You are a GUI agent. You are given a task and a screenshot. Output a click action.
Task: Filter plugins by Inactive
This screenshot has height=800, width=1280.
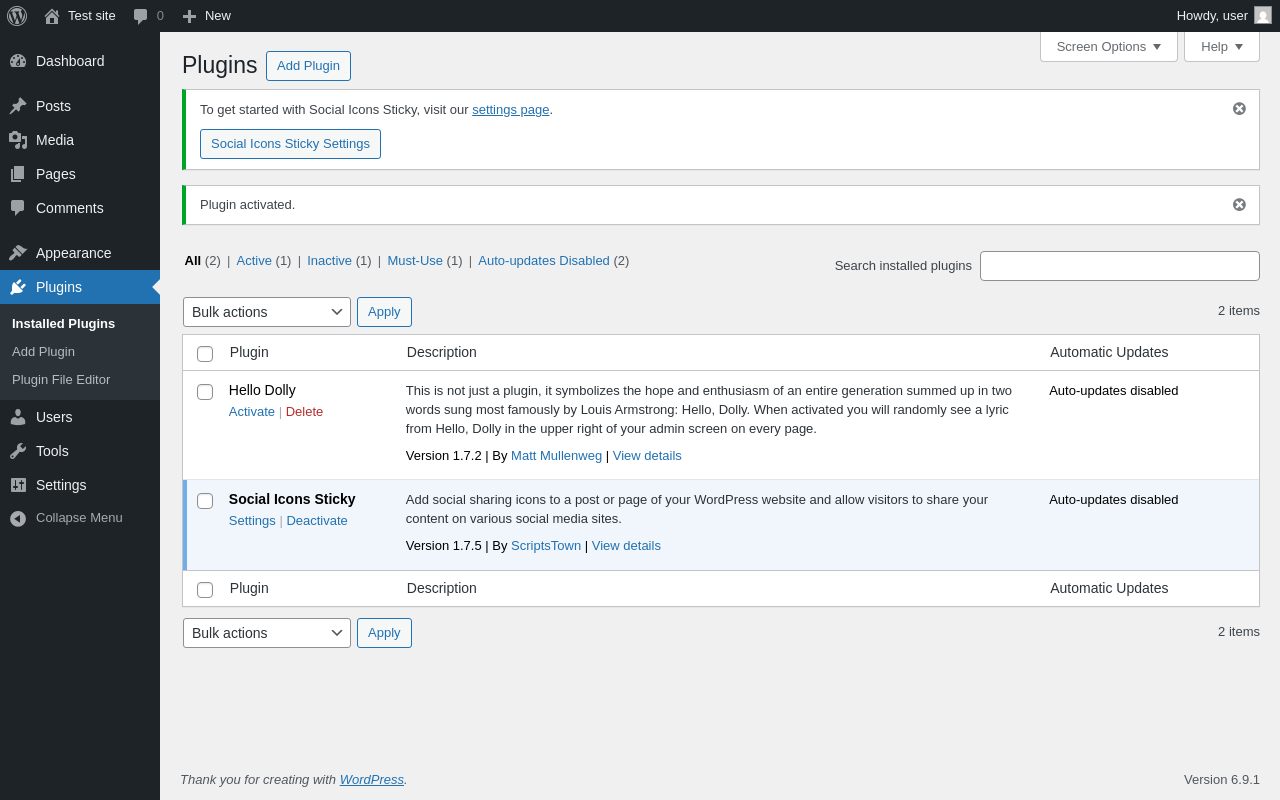(329, 261)
